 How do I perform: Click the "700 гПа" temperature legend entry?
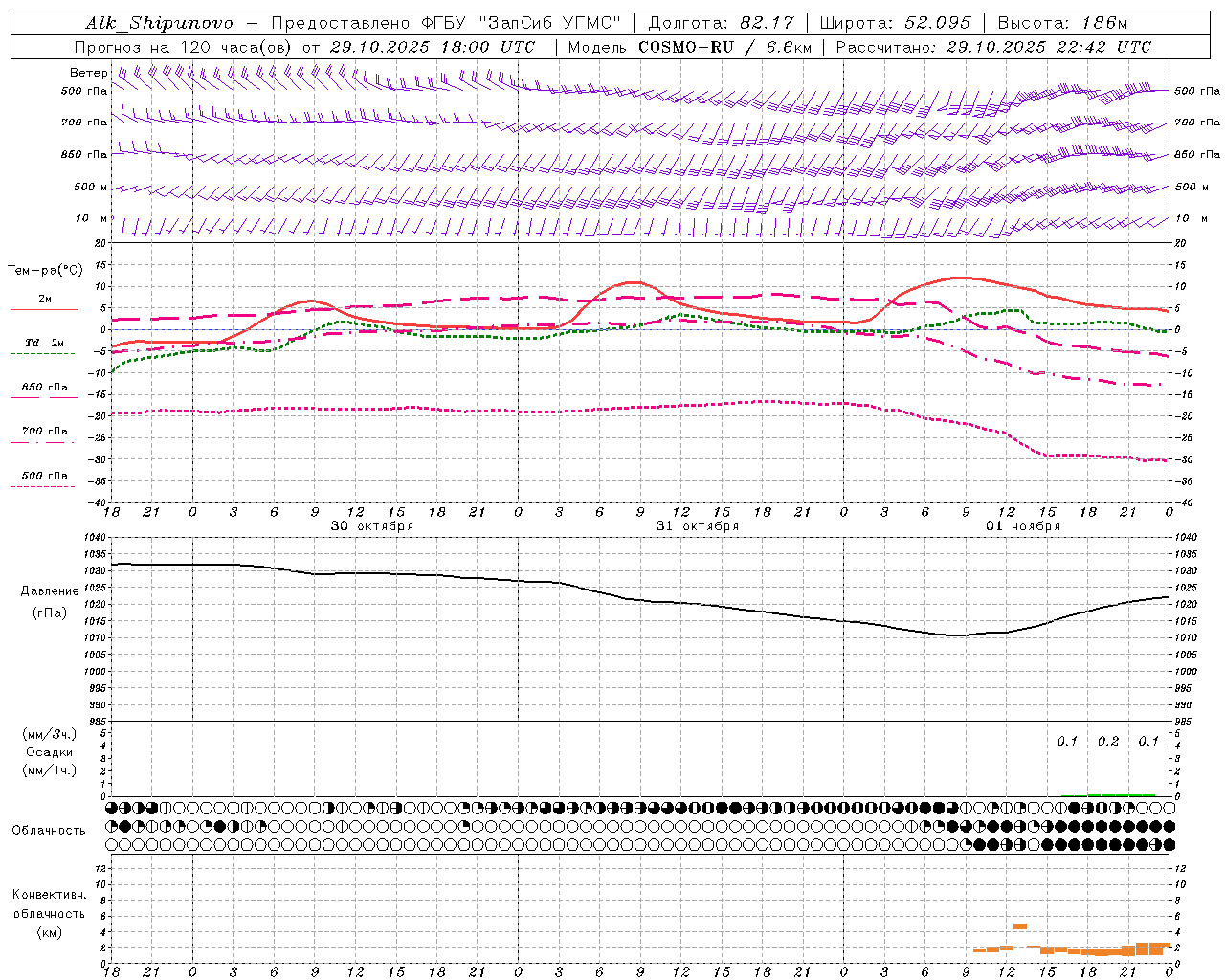[x=45, y=432]
